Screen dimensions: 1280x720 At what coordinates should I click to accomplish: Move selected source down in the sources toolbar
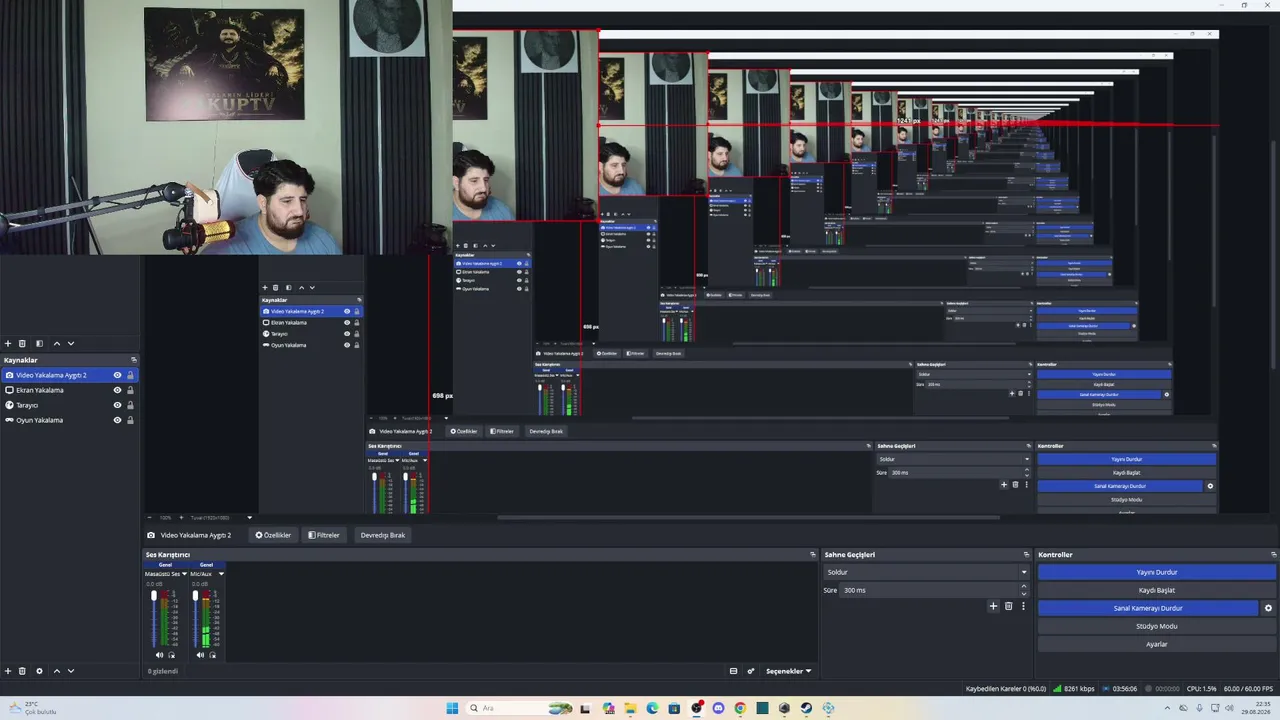tap(71, 671)
